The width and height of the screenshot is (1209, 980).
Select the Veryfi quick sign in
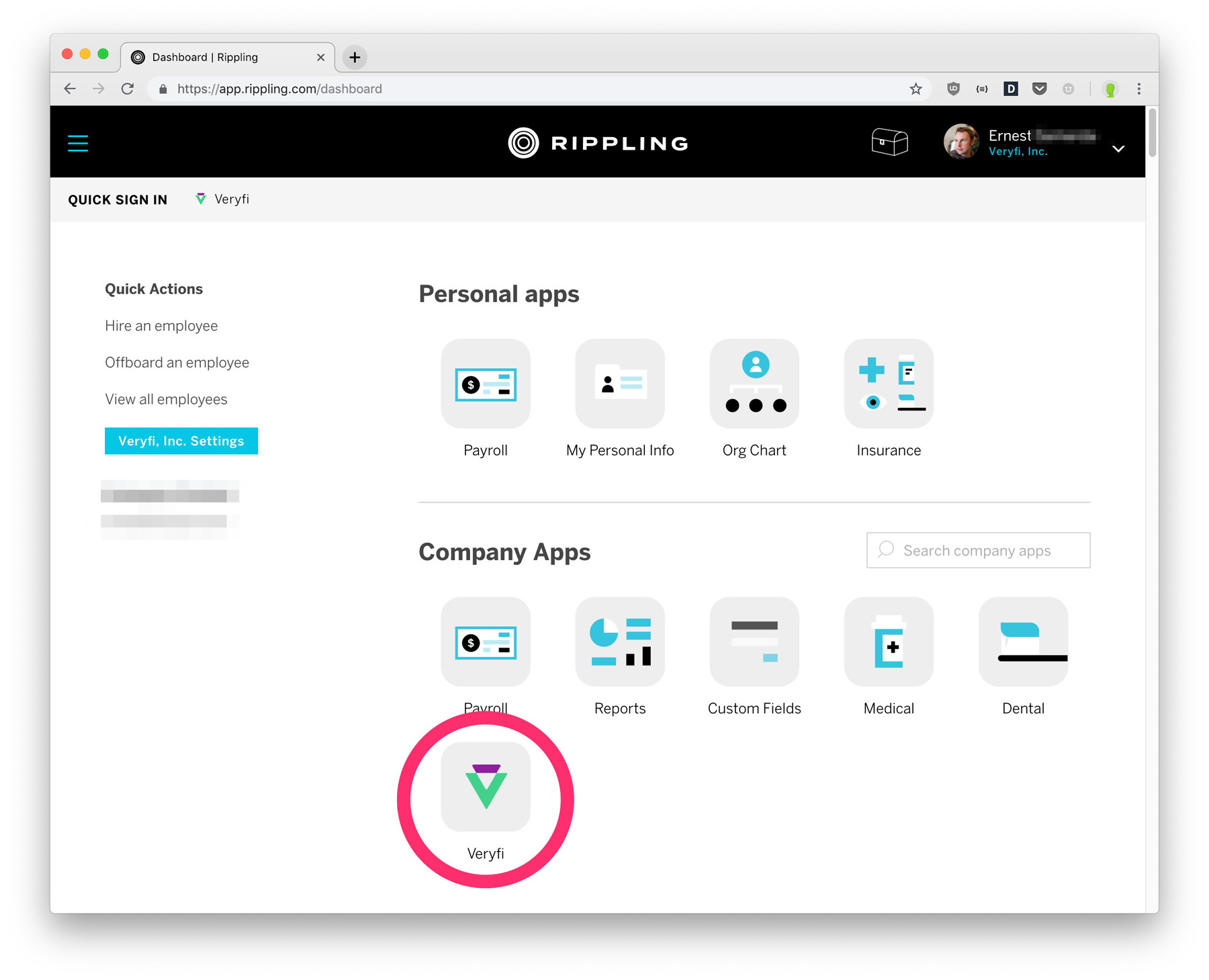click(222, 199)
